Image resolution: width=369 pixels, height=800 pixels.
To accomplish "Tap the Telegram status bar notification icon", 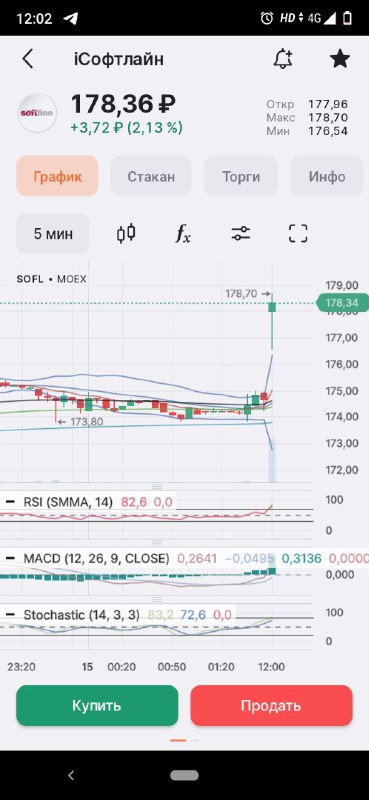I will [x=70, y=18].
